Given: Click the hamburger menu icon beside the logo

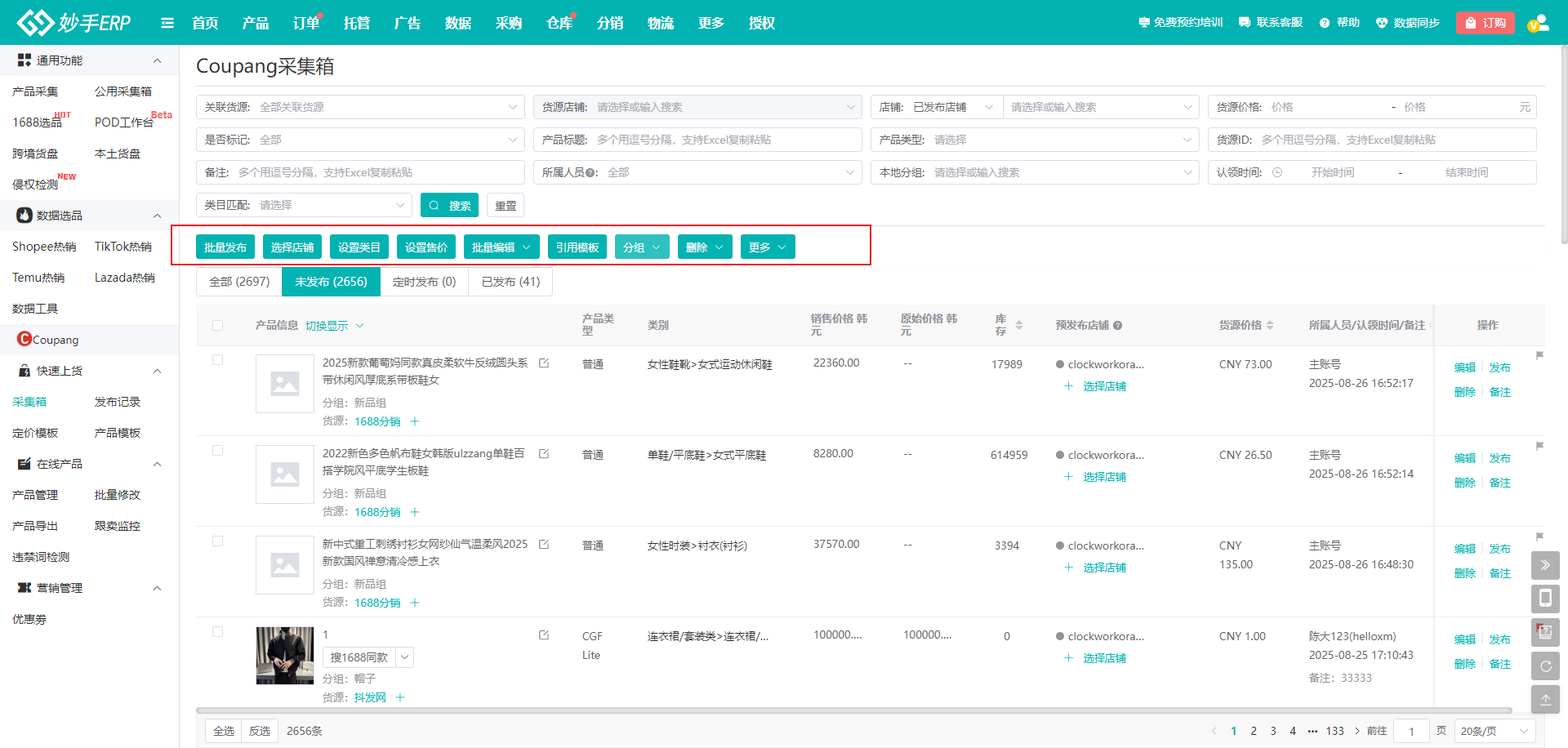Looking at the screenshot, I should point(167,23).
